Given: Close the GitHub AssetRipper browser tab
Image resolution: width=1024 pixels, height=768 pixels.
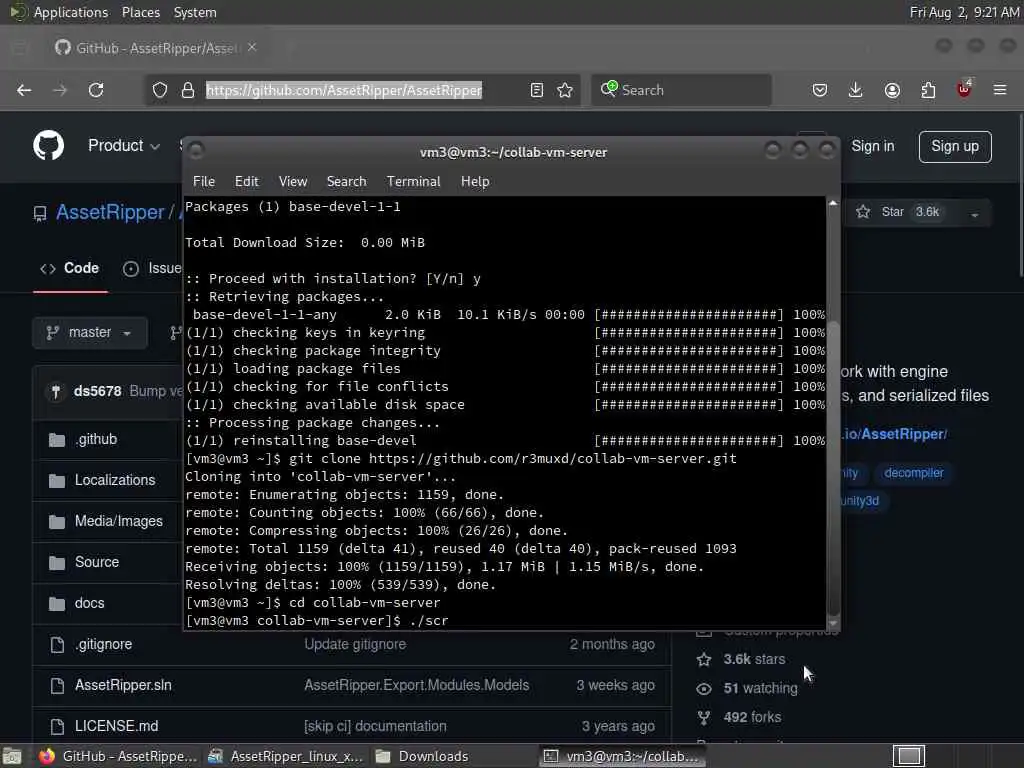Looking at the screenshot, I should (x=252, y=47).
